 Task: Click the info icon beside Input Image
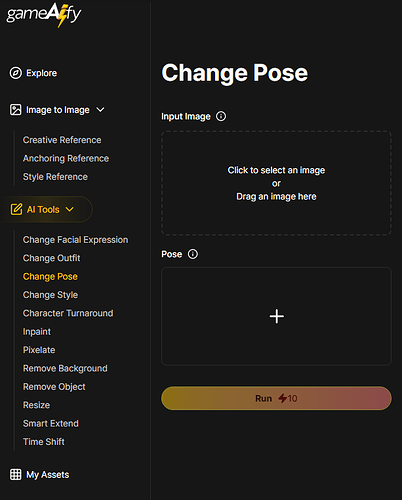221,116
